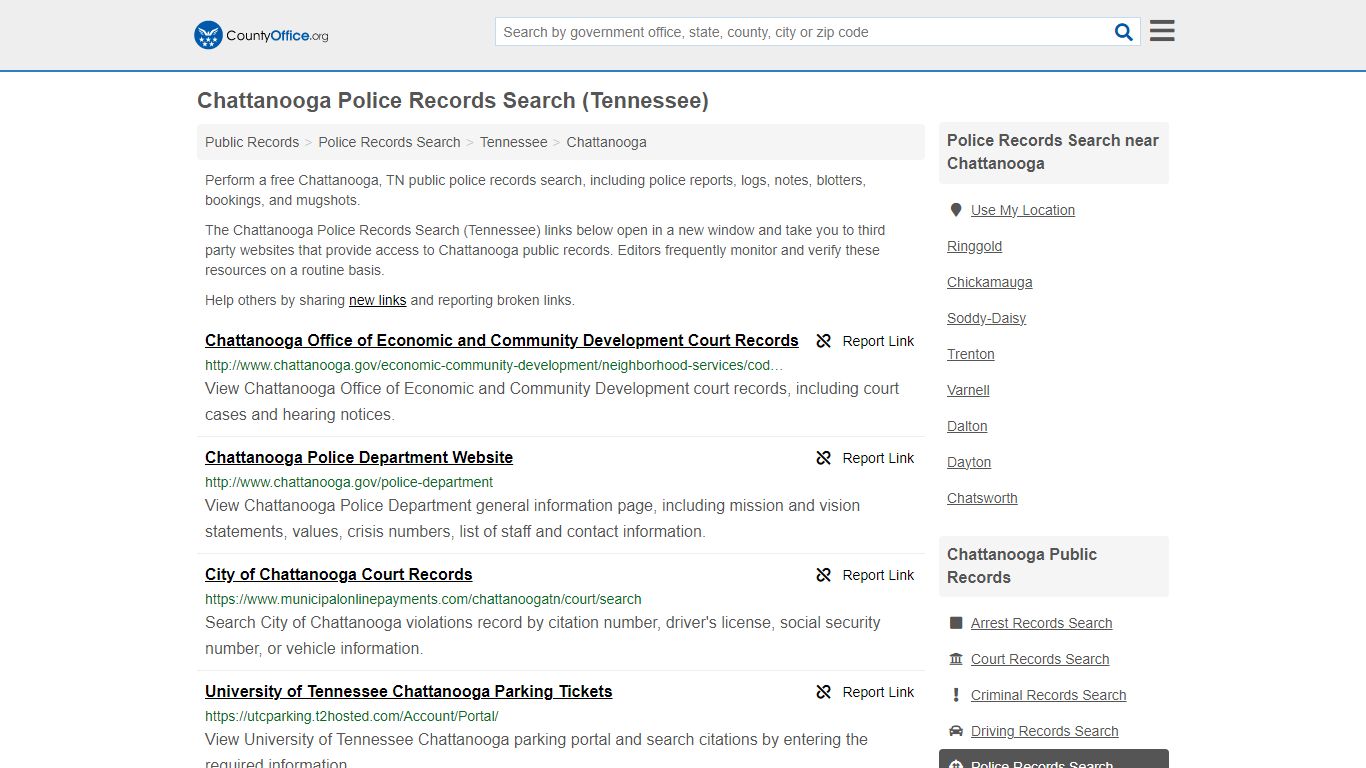This screenshot has height=768, width=1366.
Task: Click the location pin icon
Action: pyautogui.click(x=956, y=210)
